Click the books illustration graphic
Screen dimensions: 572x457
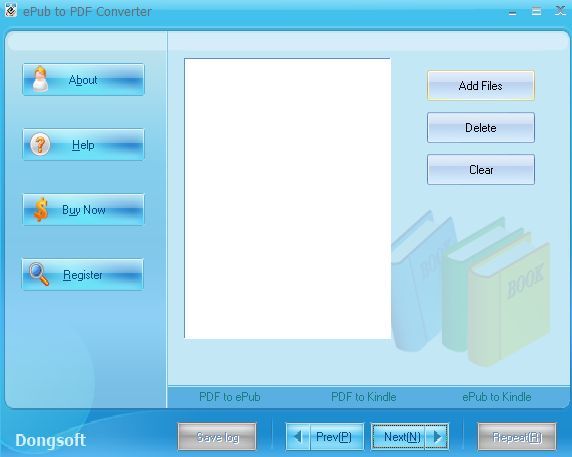click(x=471, y=288)
